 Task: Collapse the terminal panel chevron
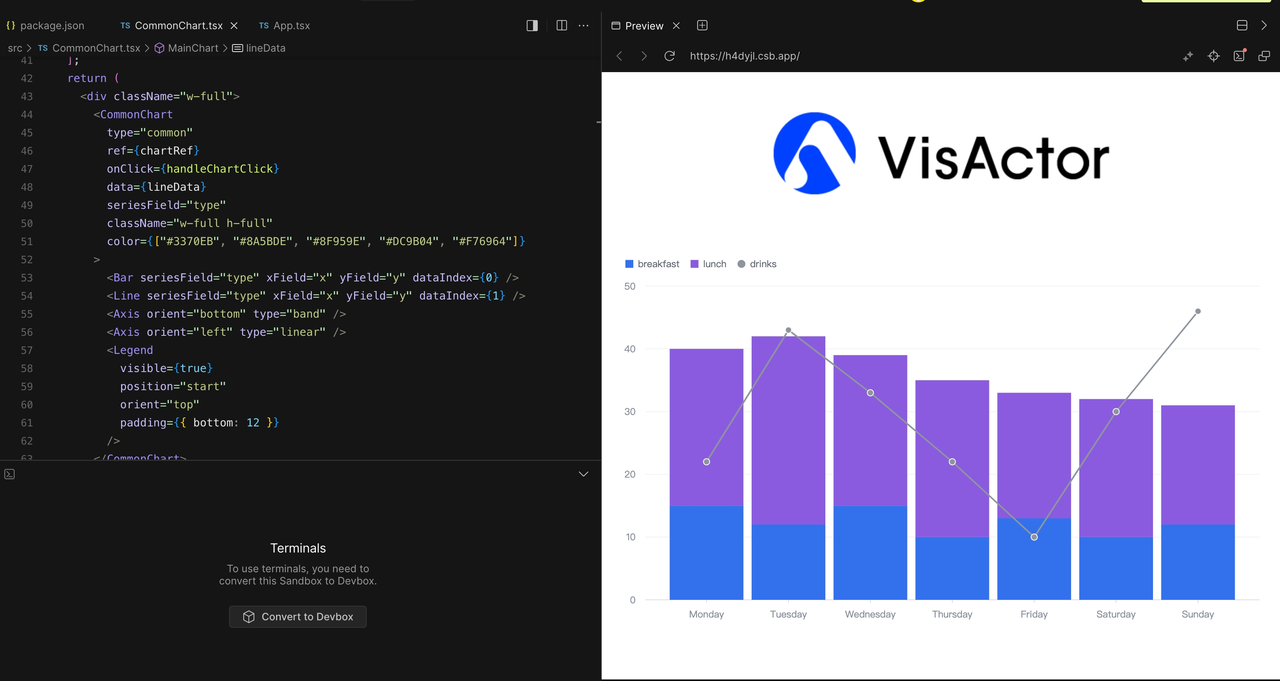(584, 474)
